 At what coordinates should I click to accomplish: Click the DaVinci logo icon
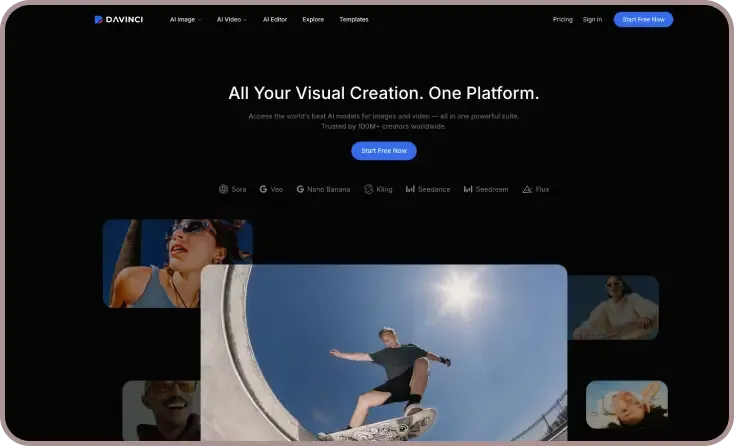click(98, 20)
